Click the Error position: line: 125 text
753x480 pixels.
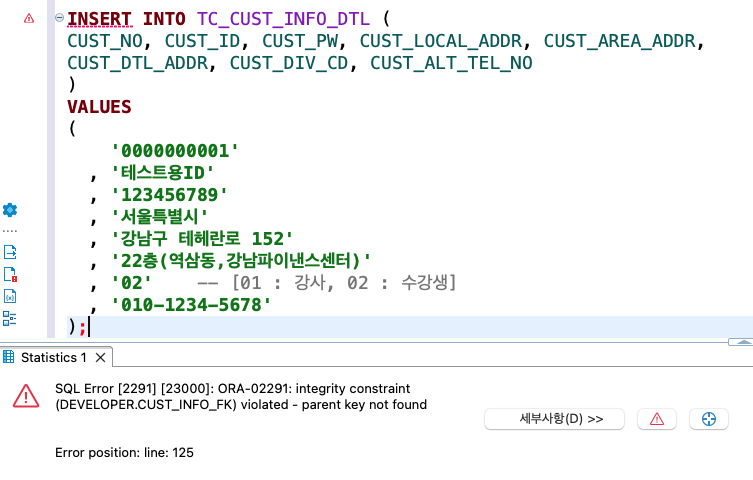[124, 453]
